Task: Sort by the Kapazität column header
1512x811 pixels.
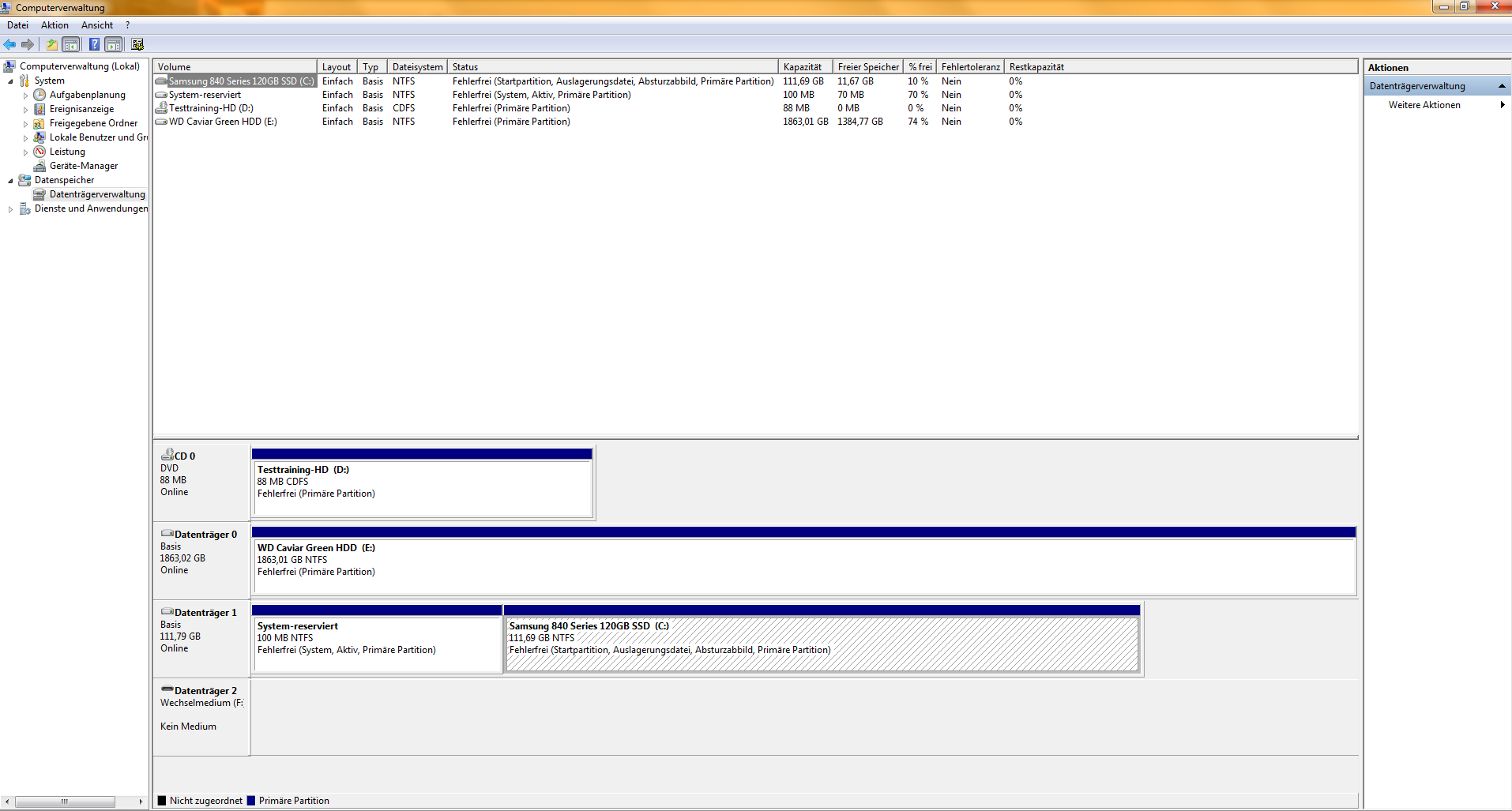Action: coord(805,67)
